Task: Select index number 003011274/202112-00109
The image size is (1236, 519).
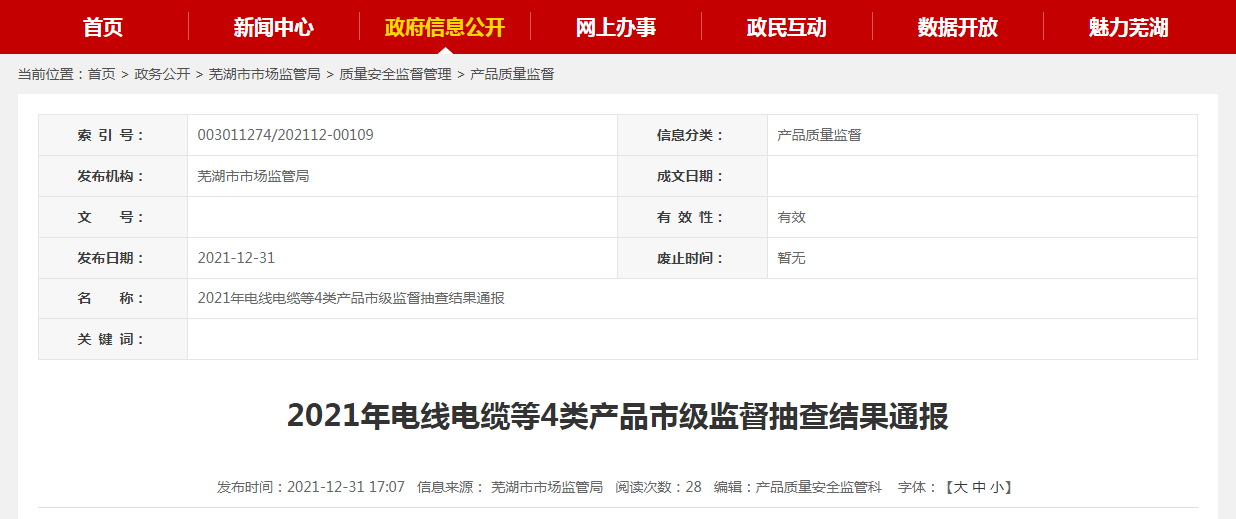Action: tap(286, 135)
